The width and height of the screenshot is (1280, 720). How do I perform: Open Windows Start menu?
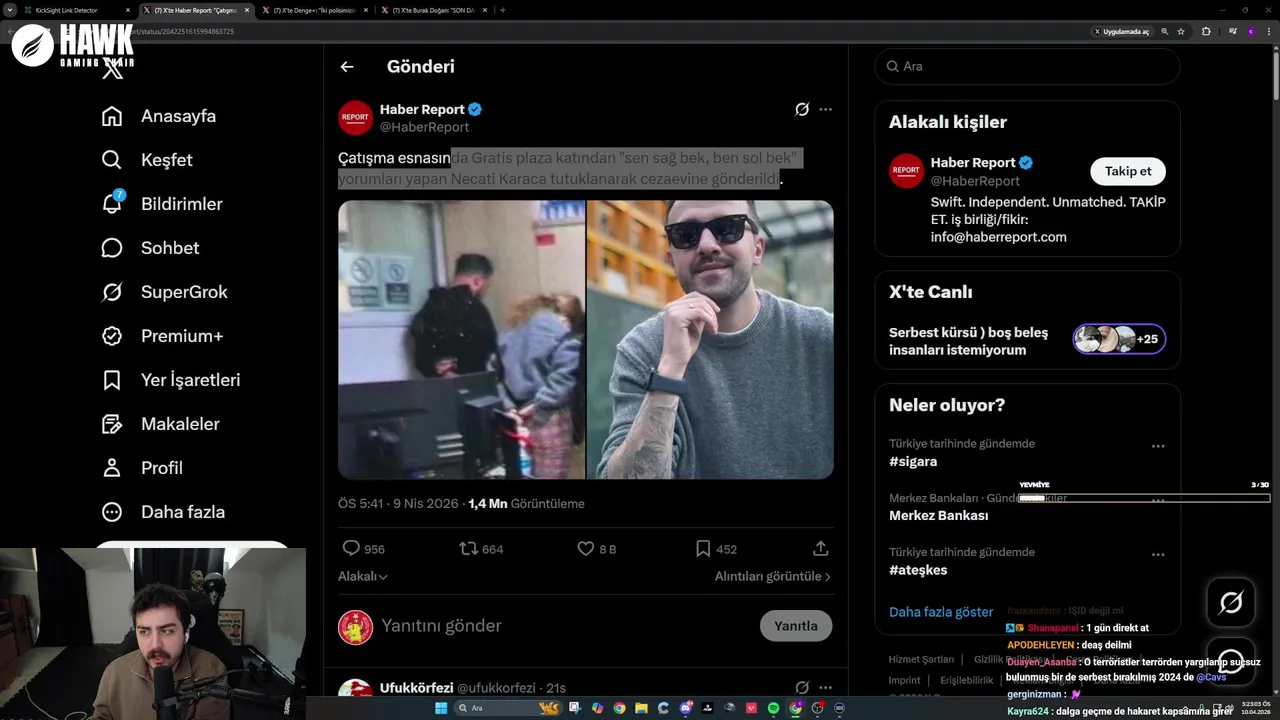coord(441,708)
